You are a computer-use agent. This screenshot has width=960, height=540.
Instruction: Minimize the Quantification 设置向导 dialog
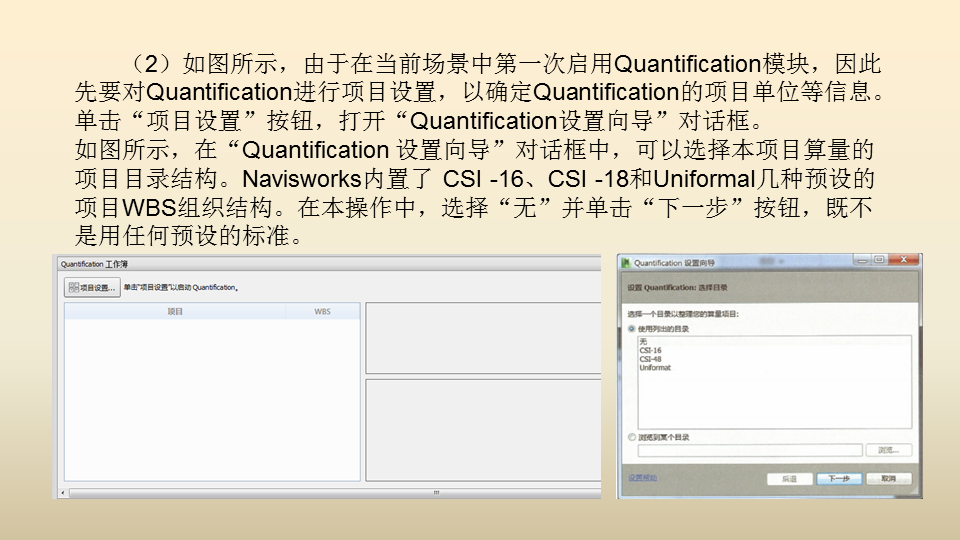pos(862,260)
